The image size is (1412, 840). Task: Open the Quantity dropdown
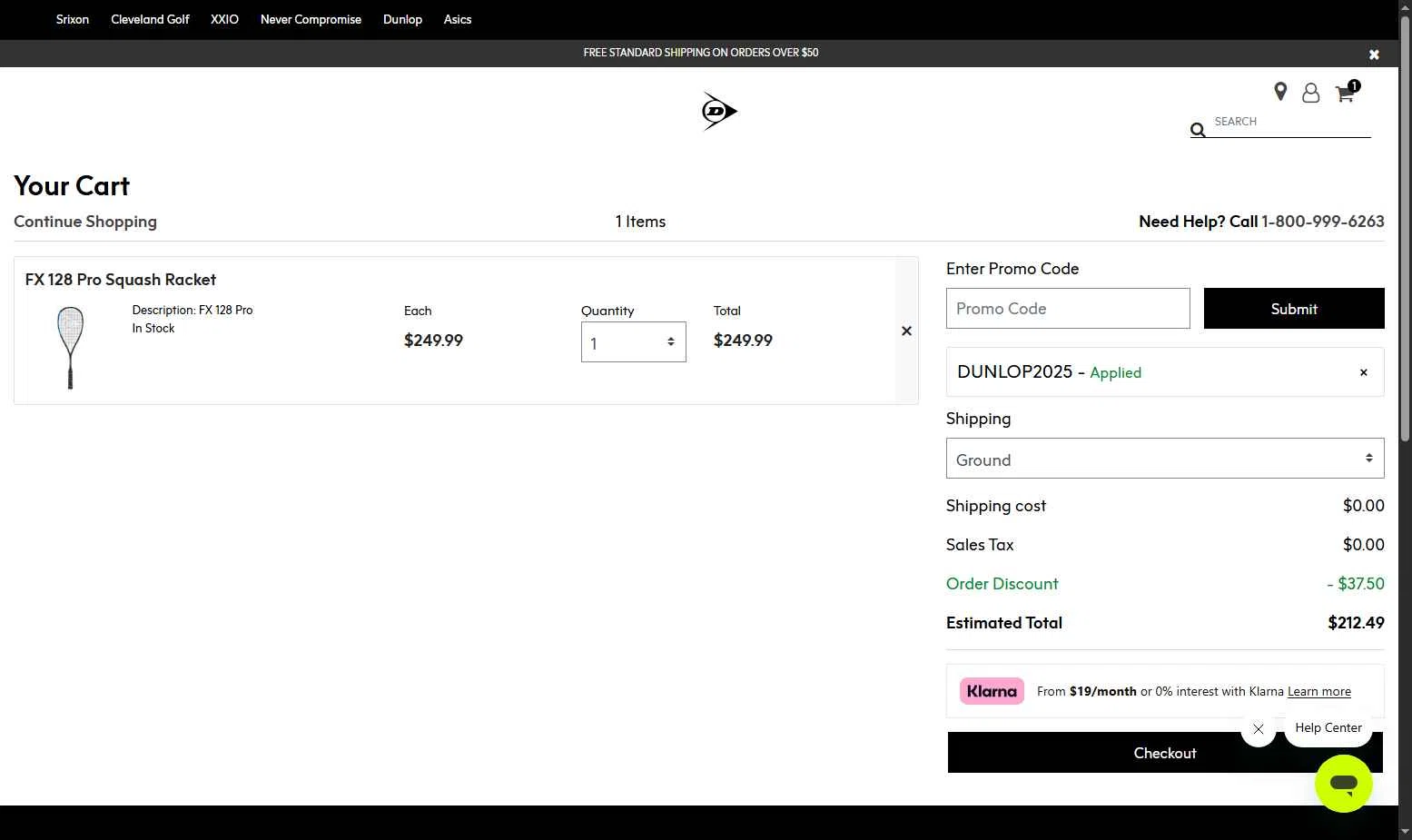tap(633, 342)
